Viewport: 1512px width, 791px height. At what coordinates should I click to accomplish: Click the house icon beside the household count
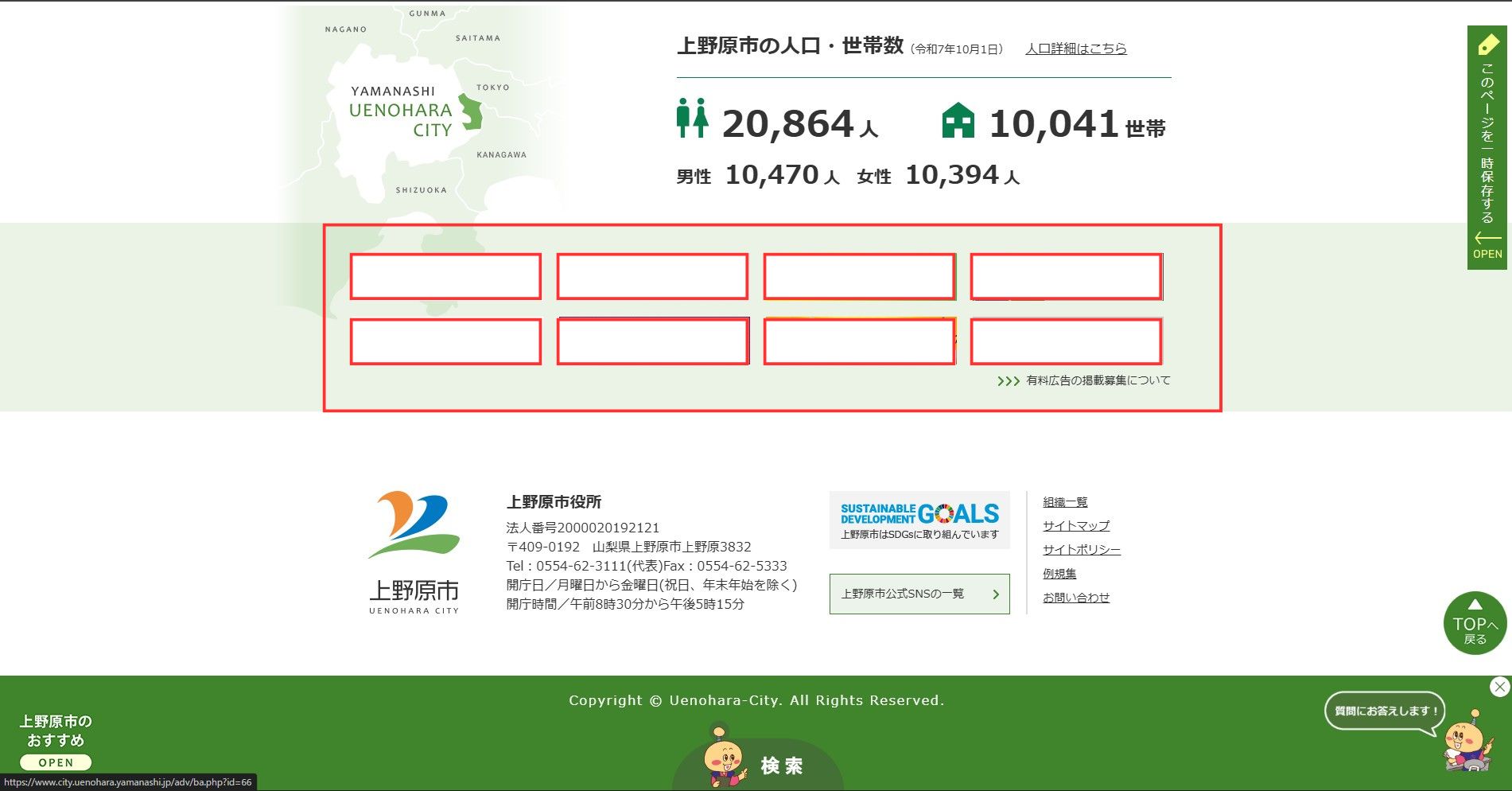[x=959, y=119]
